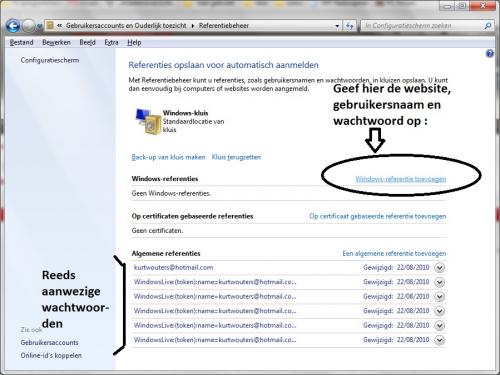
Task: Expand the second WindowsLive token credential chevron
Action: coord(440,297)
